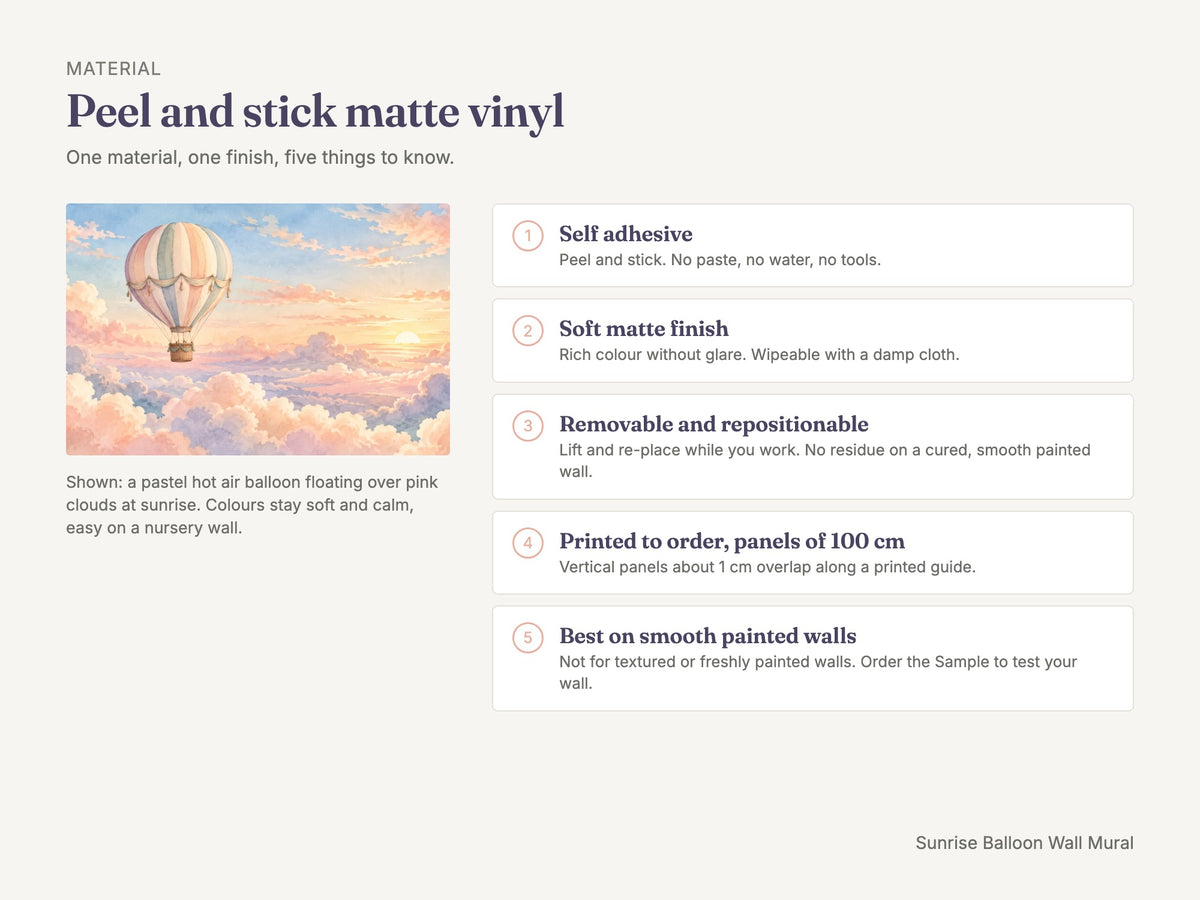Click Best on smooth painted walls heading

(708, 636)
